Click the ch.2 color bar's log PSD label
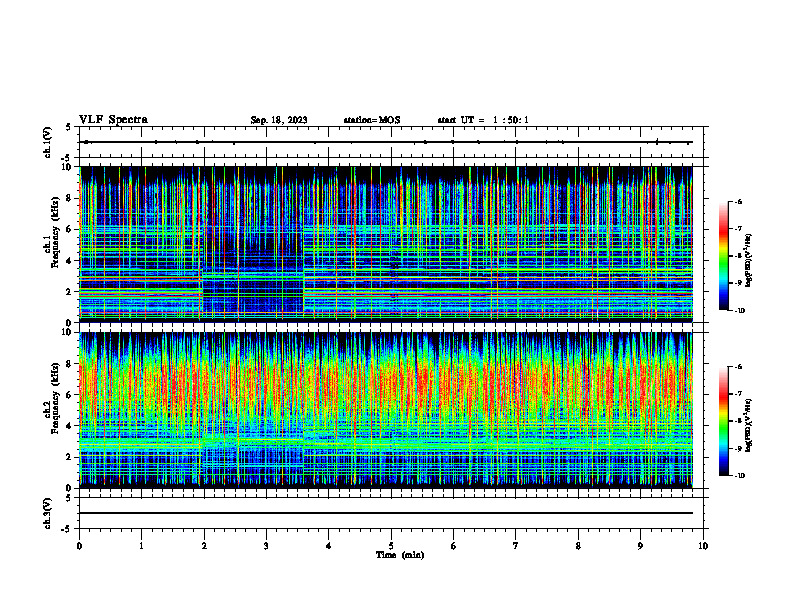The height and width of the screenshot is (612, 792). [749, 425]
